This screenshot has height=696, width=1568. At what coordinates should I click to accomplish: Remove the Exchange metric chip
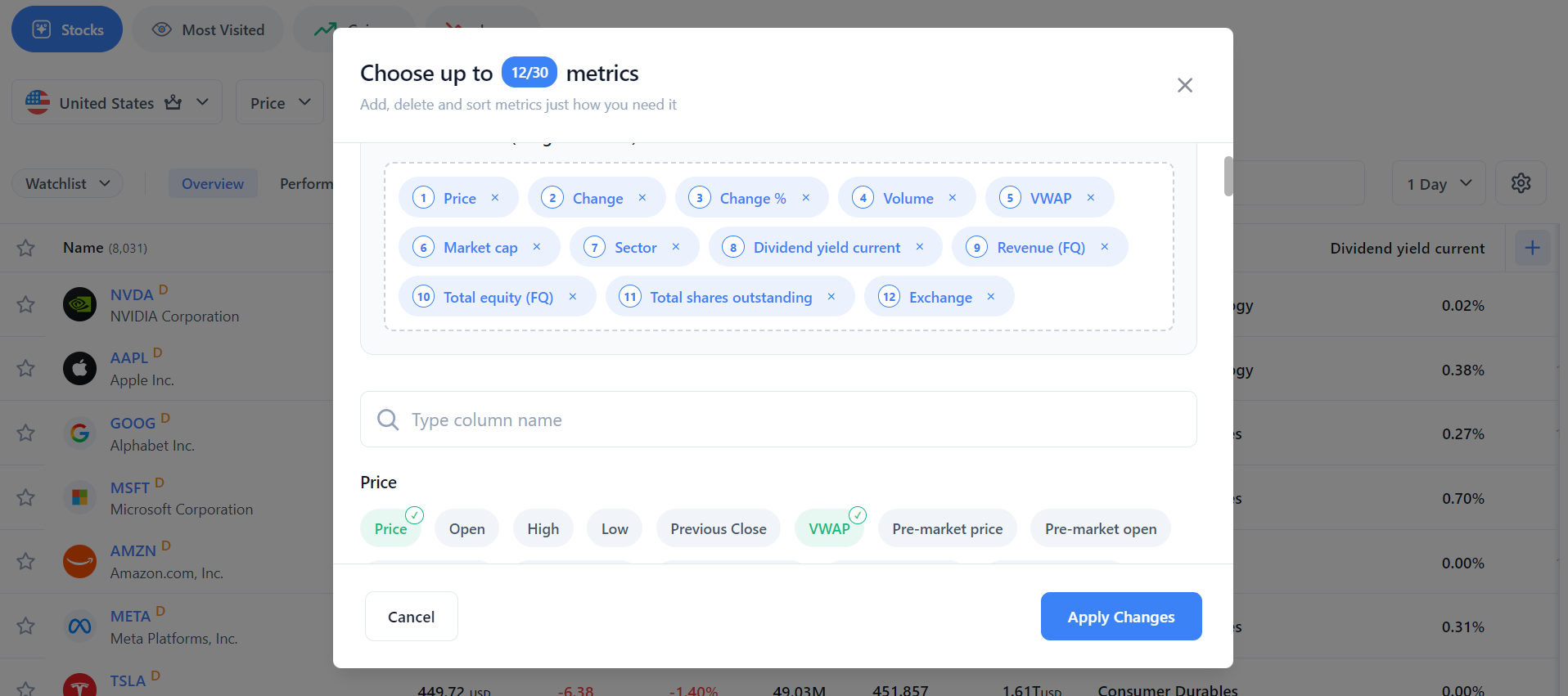(991, 297)
